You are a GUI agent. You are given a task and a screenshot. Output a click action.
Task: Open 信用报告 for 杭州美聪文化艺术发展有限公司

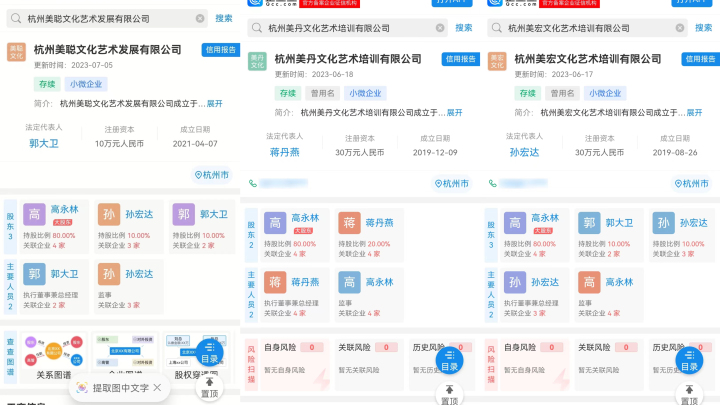pos(220,50)
